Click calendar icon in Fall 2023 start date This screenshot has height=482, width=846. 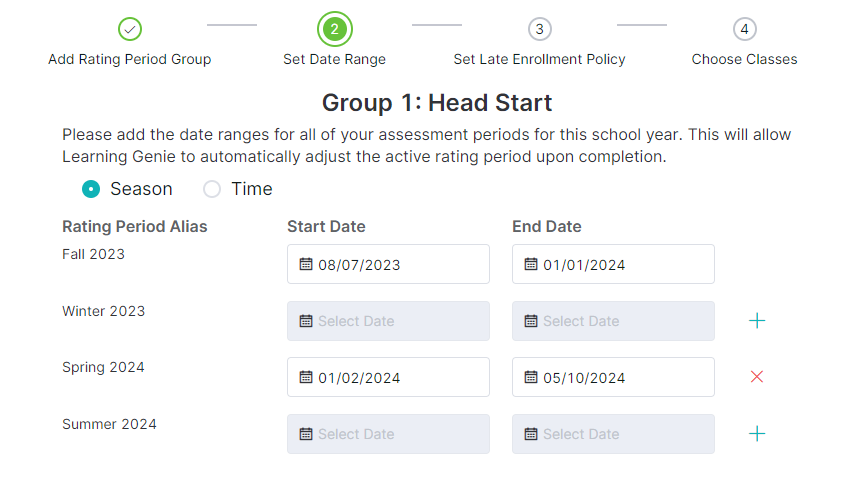306,264
